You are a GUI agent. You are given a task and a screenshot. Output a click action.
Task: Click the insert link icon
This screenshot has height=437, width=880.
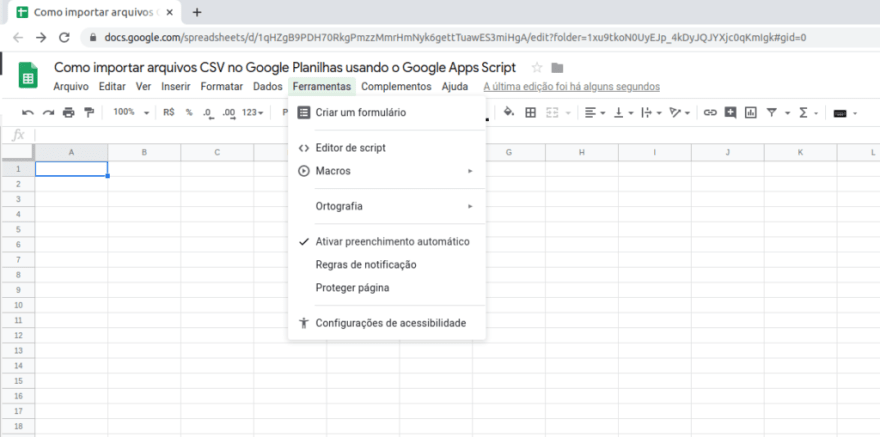[x=710, y=113]
